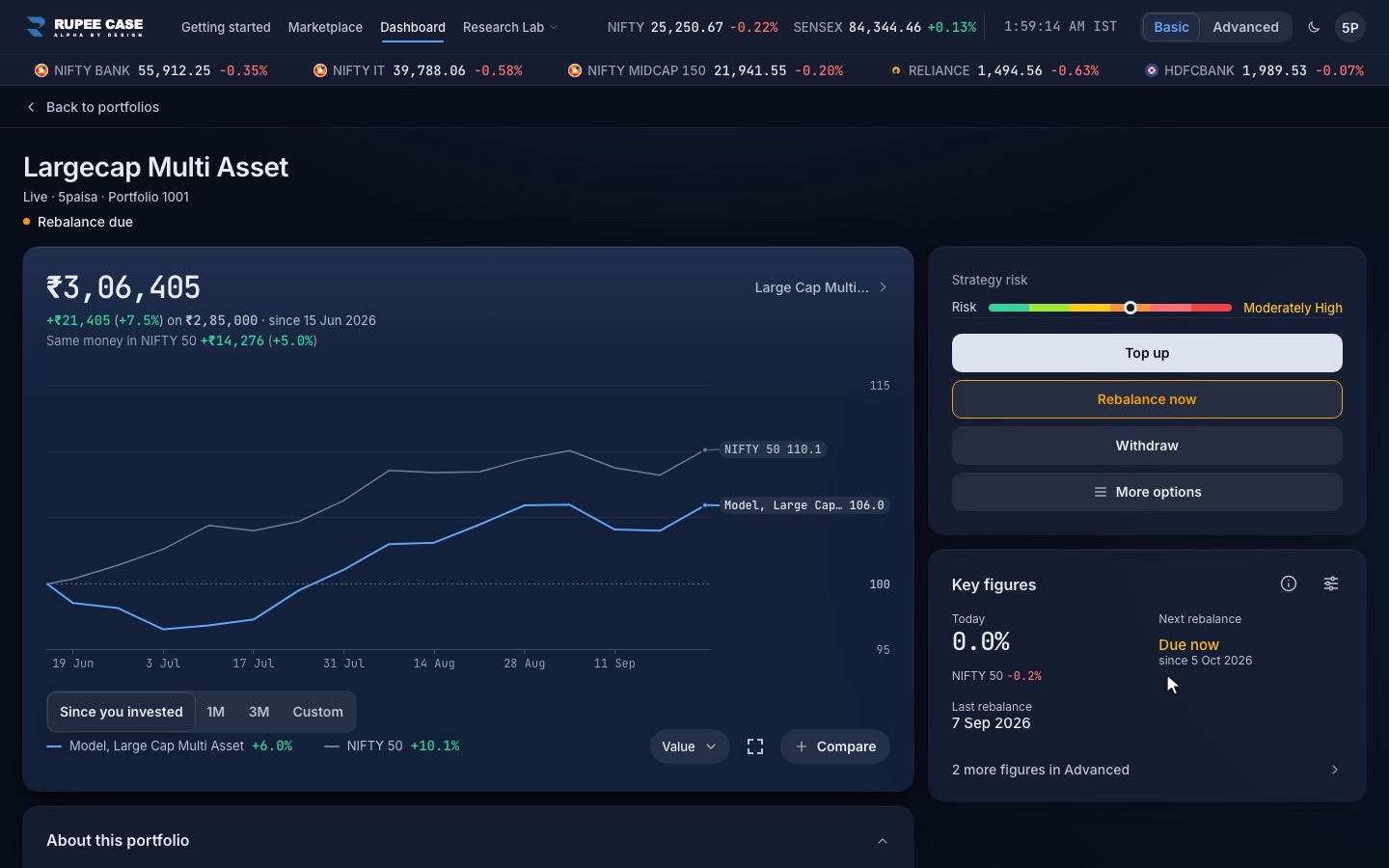Click the NIFTY index value in header
This screenshot has height=868, width=1389.
pos(687,27)
